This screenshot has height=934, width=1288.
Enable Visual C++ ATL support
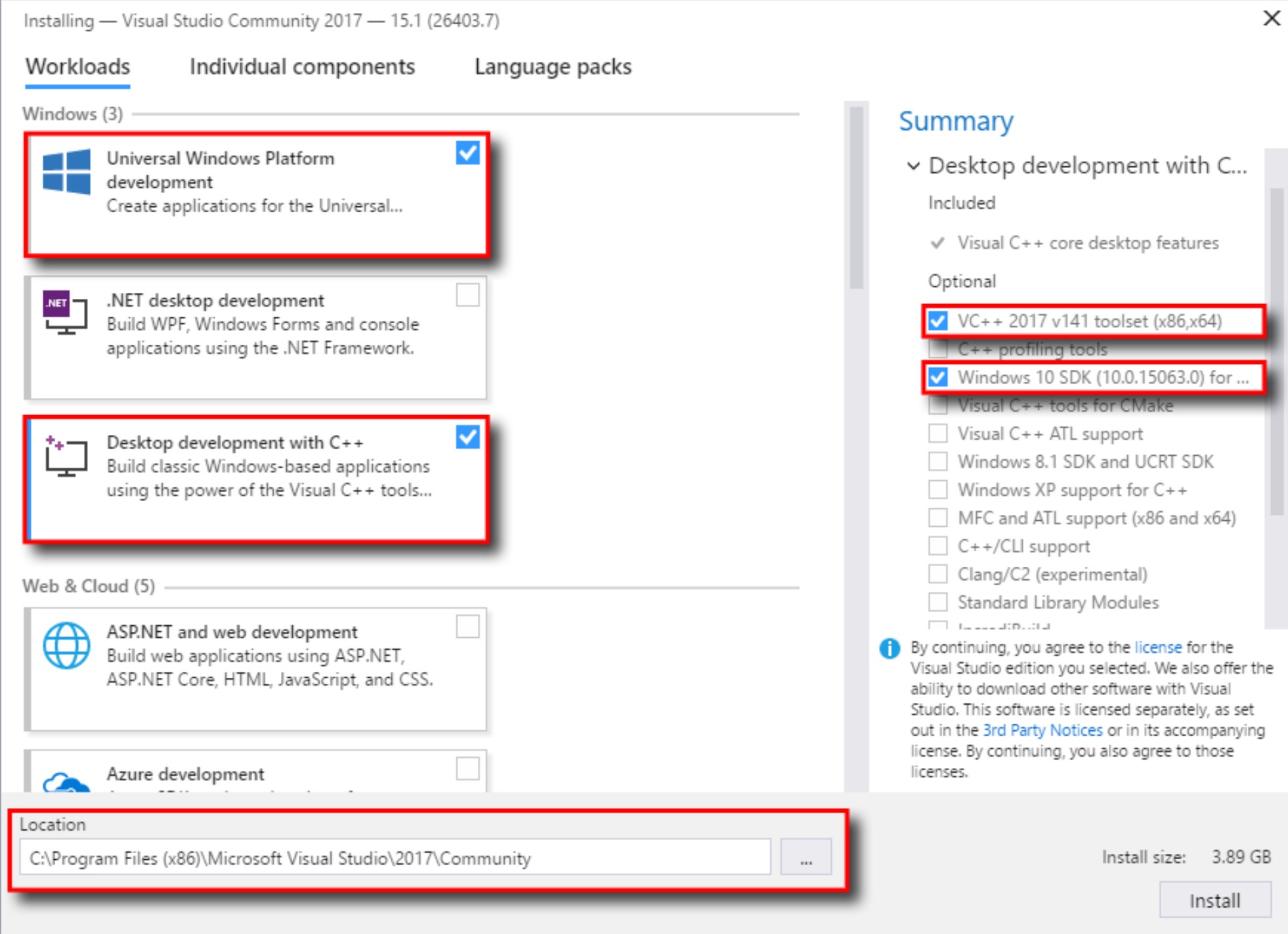(938, 434)
